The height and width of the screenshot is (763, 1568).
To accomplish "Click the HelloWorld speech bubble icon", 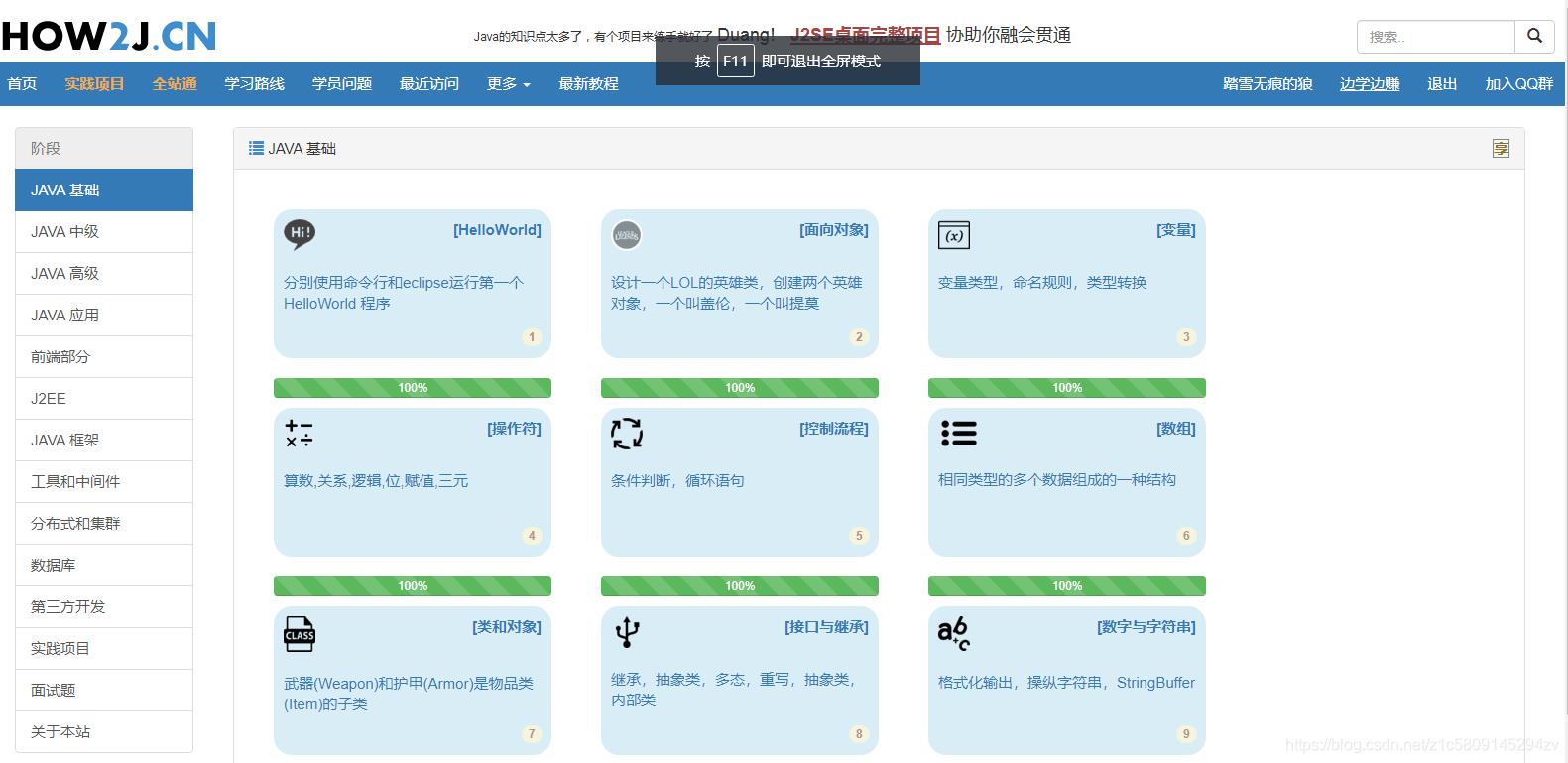I will (300, 234).
